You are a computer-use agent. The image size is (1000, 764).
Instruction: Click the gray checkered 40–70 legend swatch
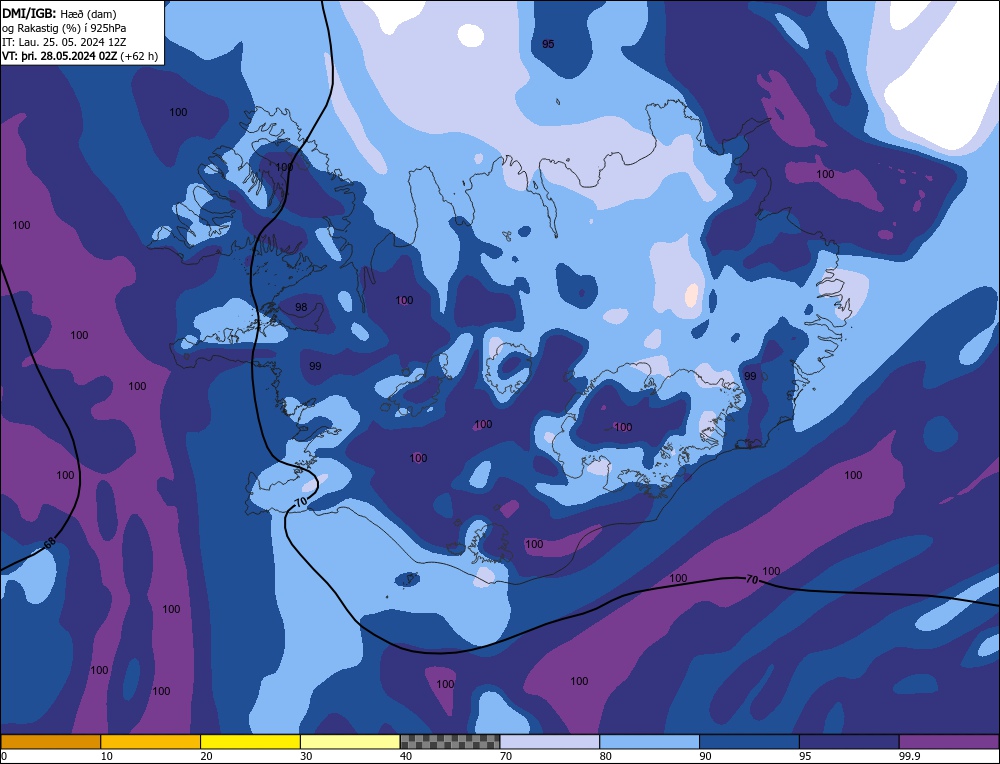point(450,742)
